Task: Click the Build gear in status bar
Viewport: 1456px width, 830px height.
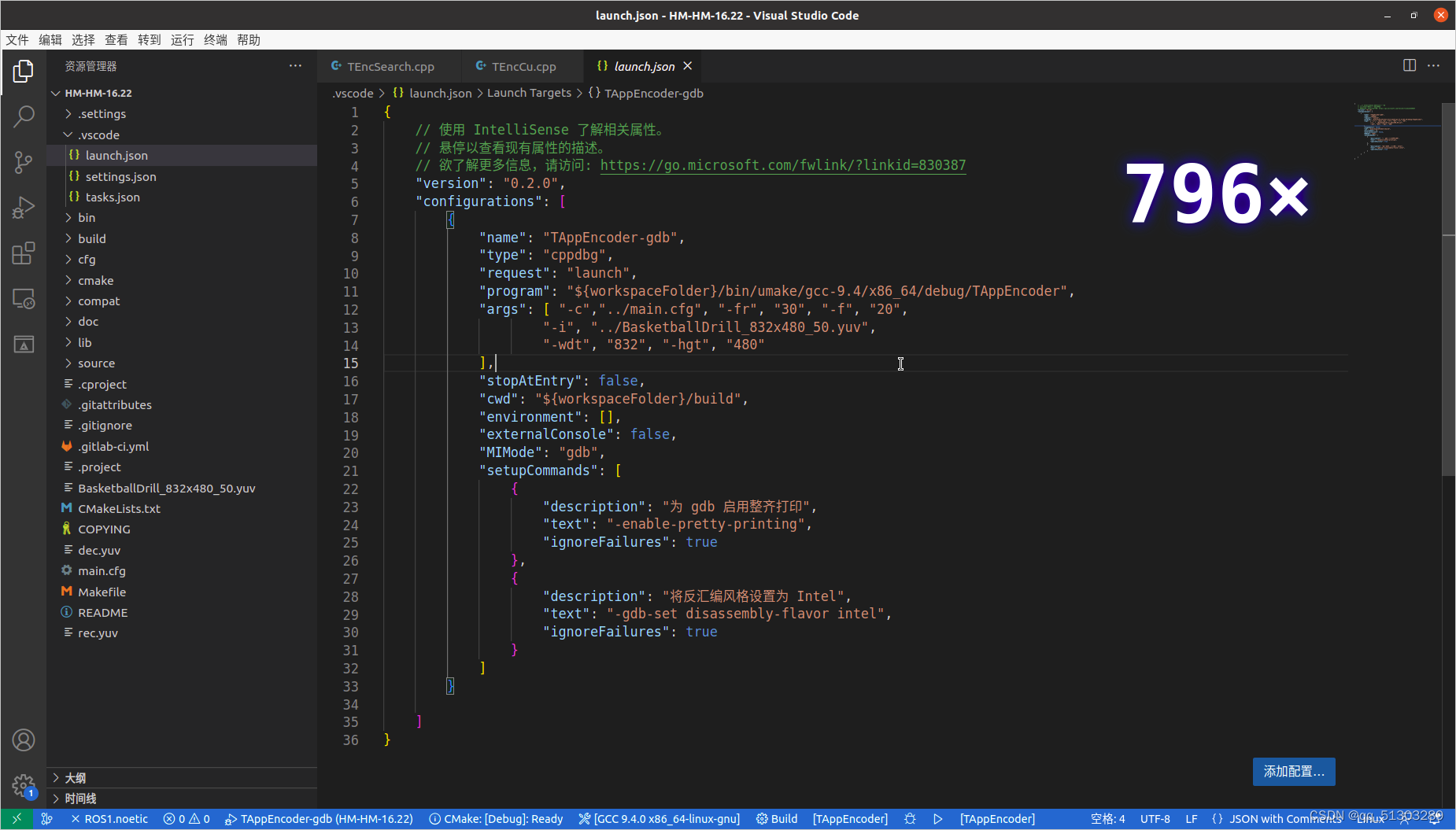Action: coord(777,819)
